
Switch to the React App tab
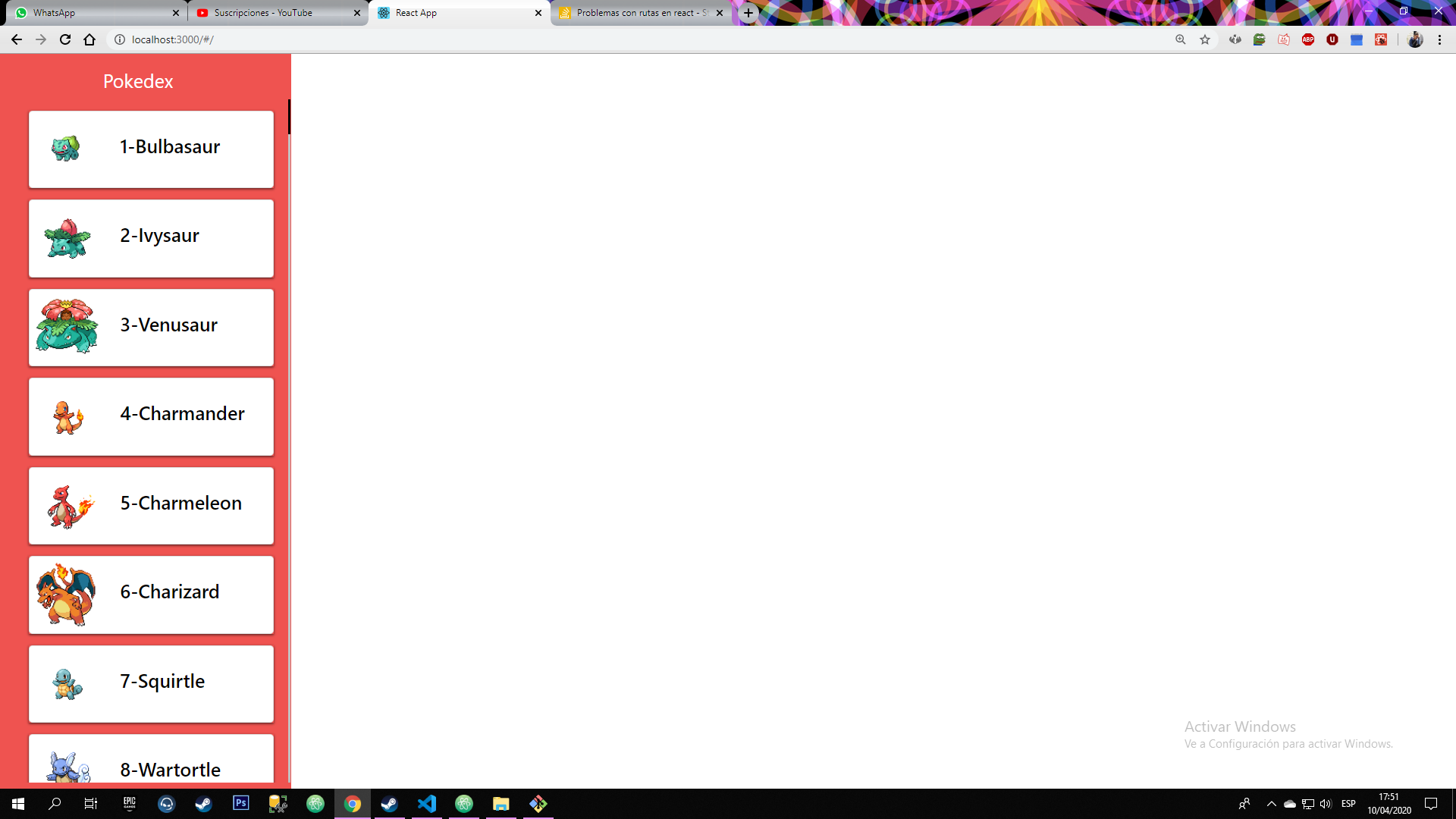(459, 13)
